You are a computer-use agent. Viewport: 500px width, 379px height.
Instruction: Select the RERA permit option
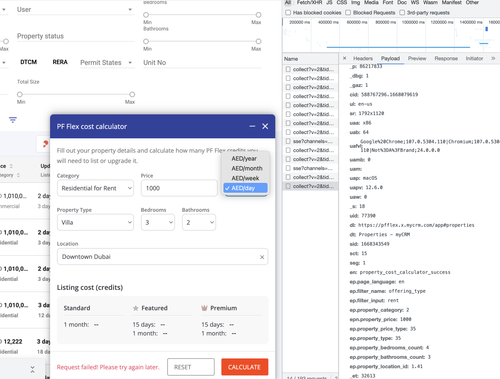click(60, 62)
